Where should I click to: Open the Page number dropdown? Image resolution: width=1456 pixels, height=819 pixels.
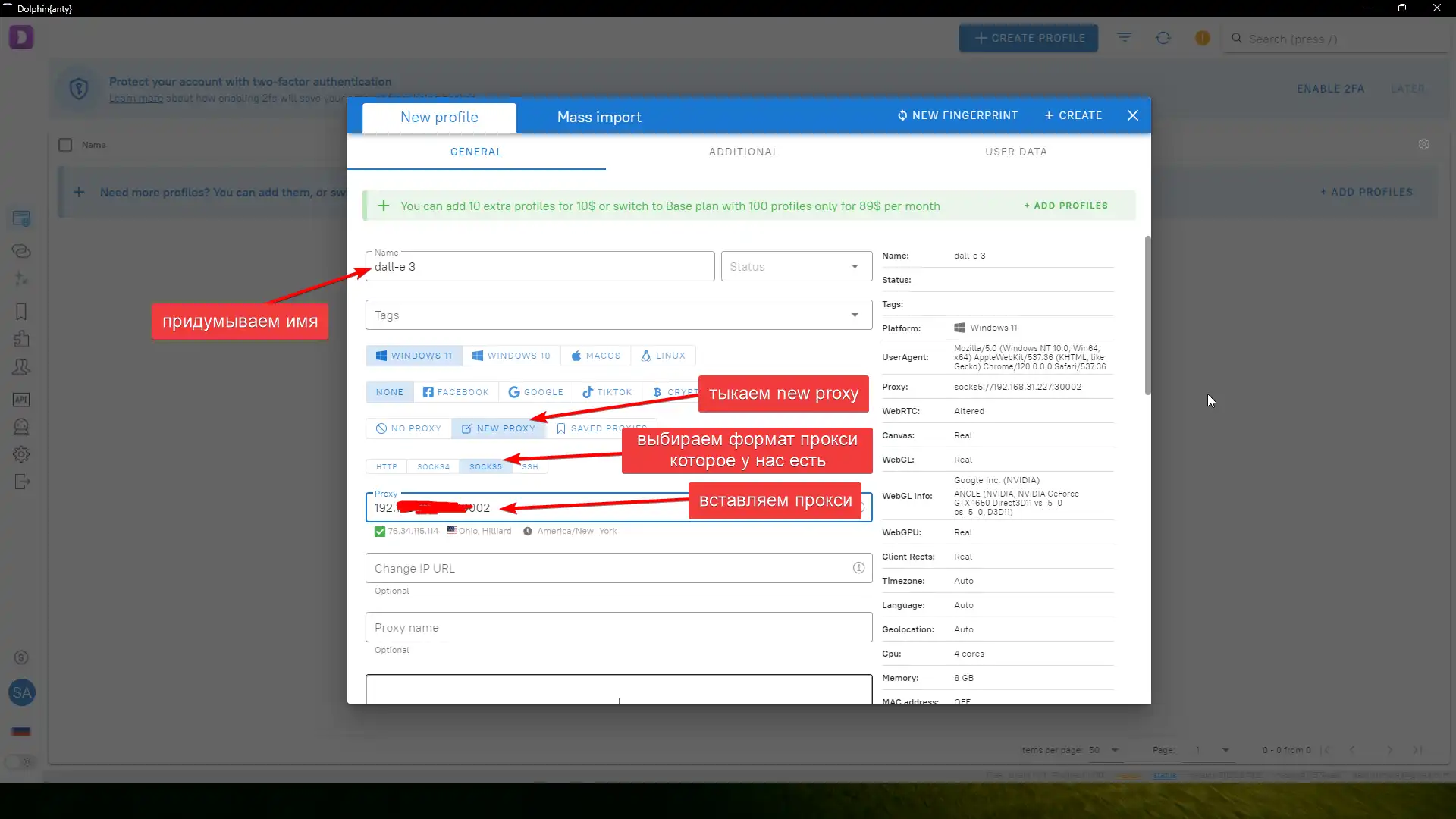pyautogui.click(x=1212, y=750)
